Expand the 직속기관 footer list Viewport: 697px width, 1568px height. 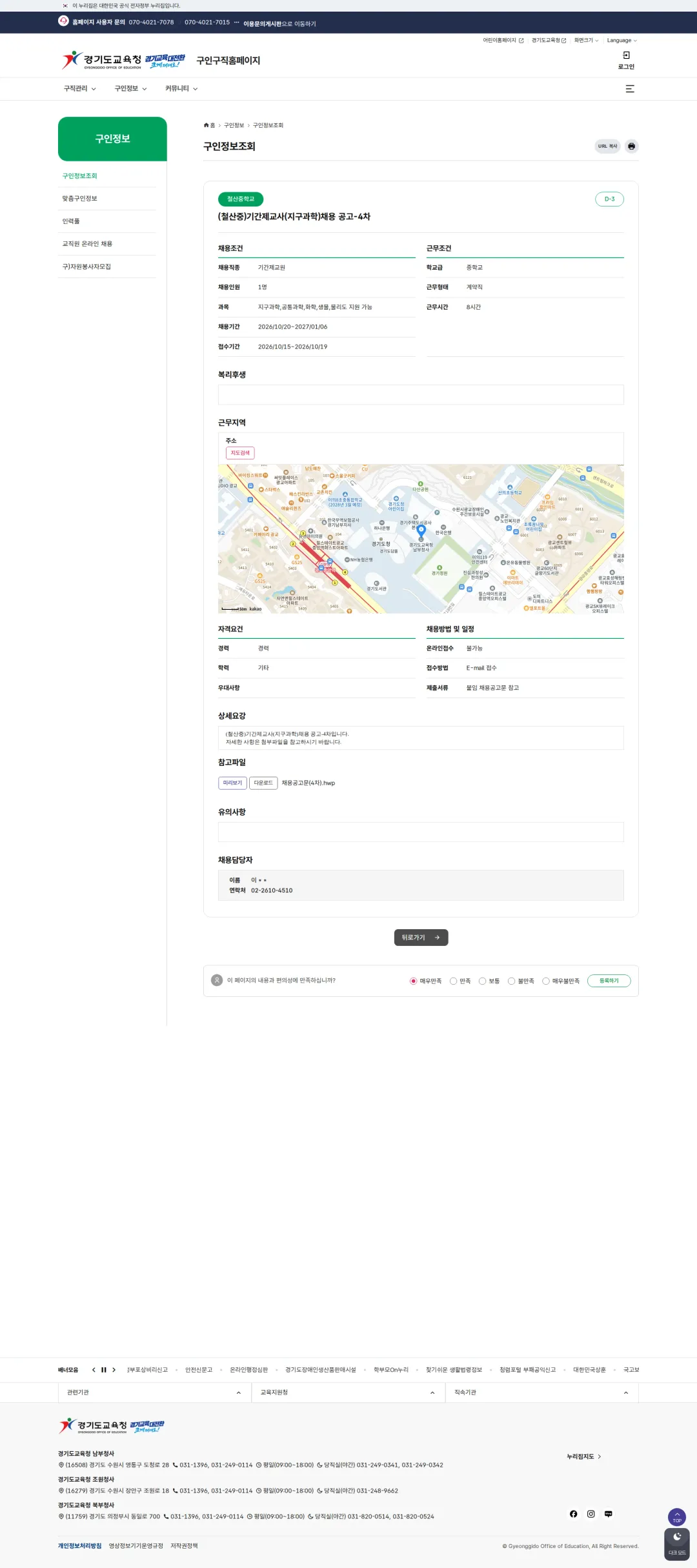click(542, 1392)
